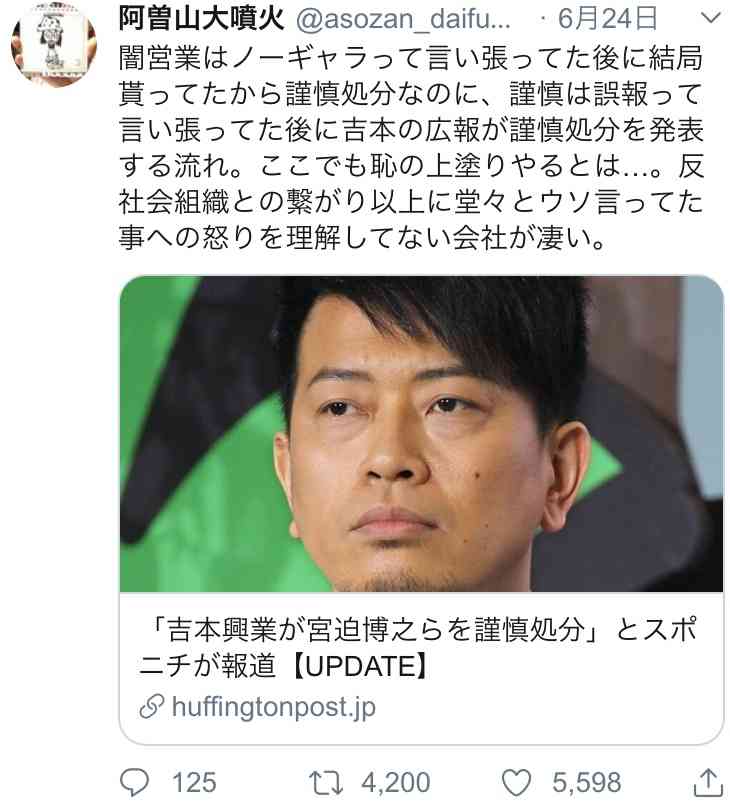Open the 6月24日 tweet timestamp

(x=607, y=19)
